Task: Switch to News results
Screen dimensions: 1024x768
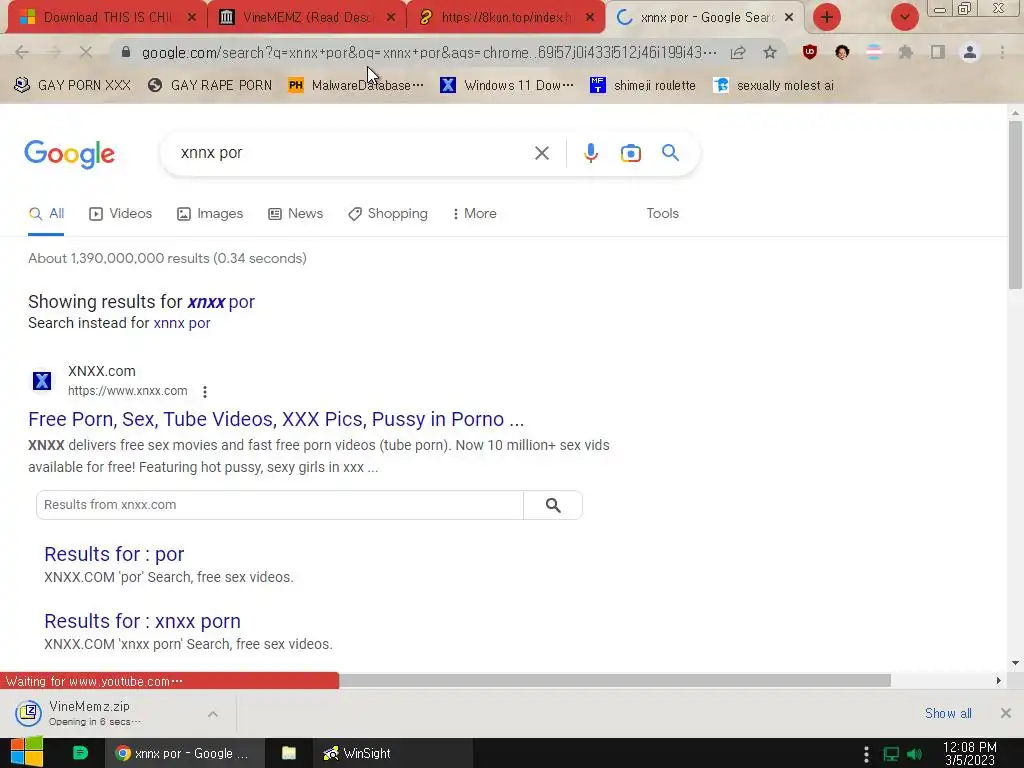Action: pyautogui.click(x=296, y=214)
